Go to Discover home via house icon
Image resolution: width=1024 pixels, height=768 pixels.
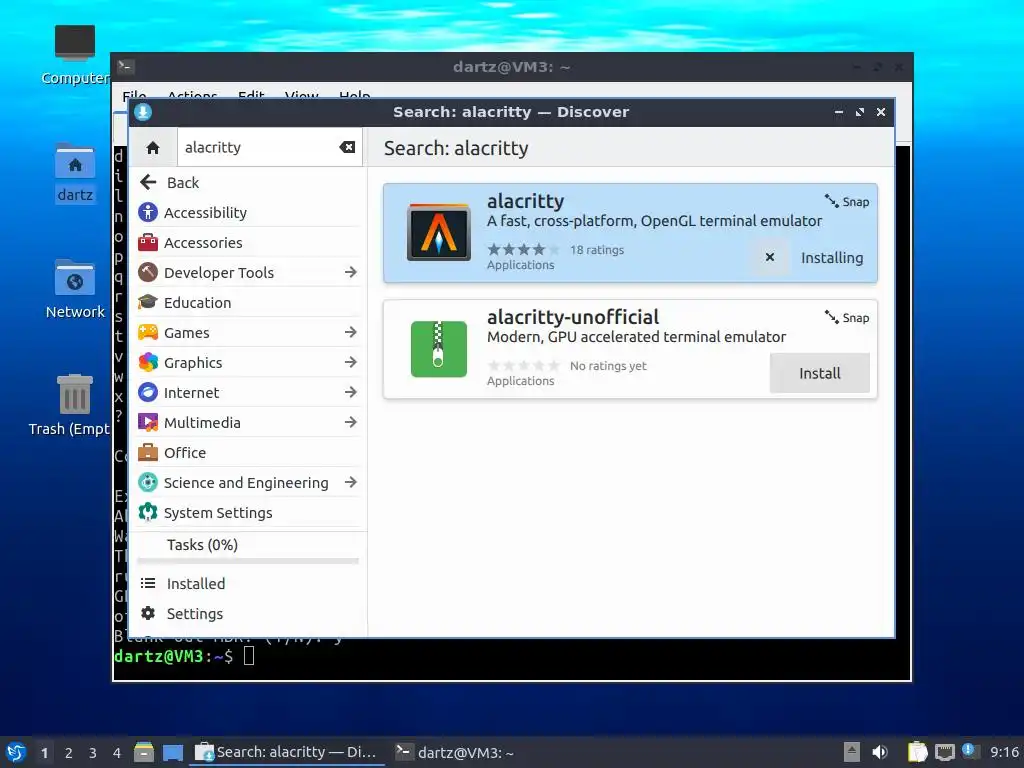(153, 148)
